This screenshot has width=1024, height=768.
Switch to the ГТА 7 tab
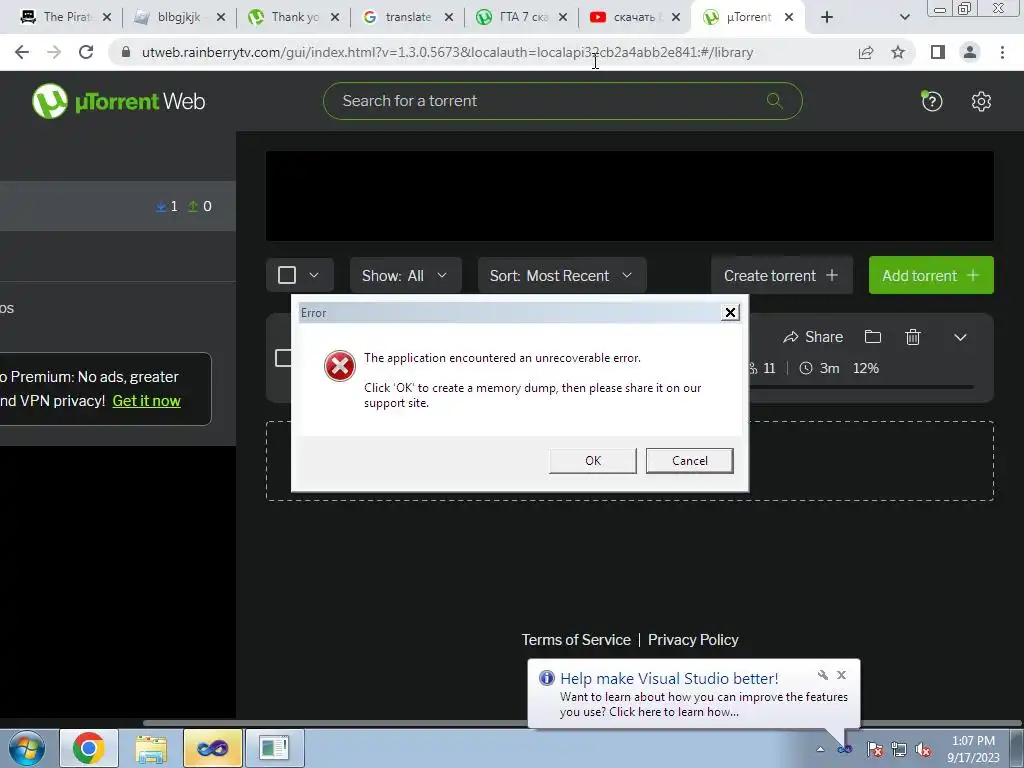[x=521, y=18]
